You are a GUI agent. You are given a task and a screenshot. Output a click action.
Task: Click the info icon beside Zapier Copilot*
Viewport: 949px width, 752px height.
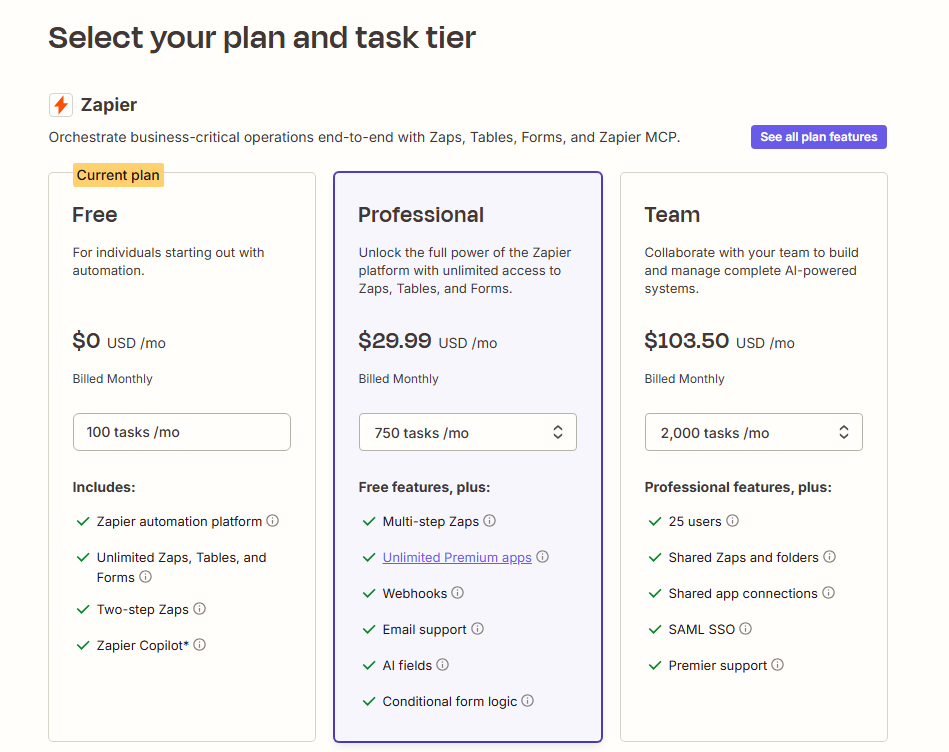coord(199,645)
